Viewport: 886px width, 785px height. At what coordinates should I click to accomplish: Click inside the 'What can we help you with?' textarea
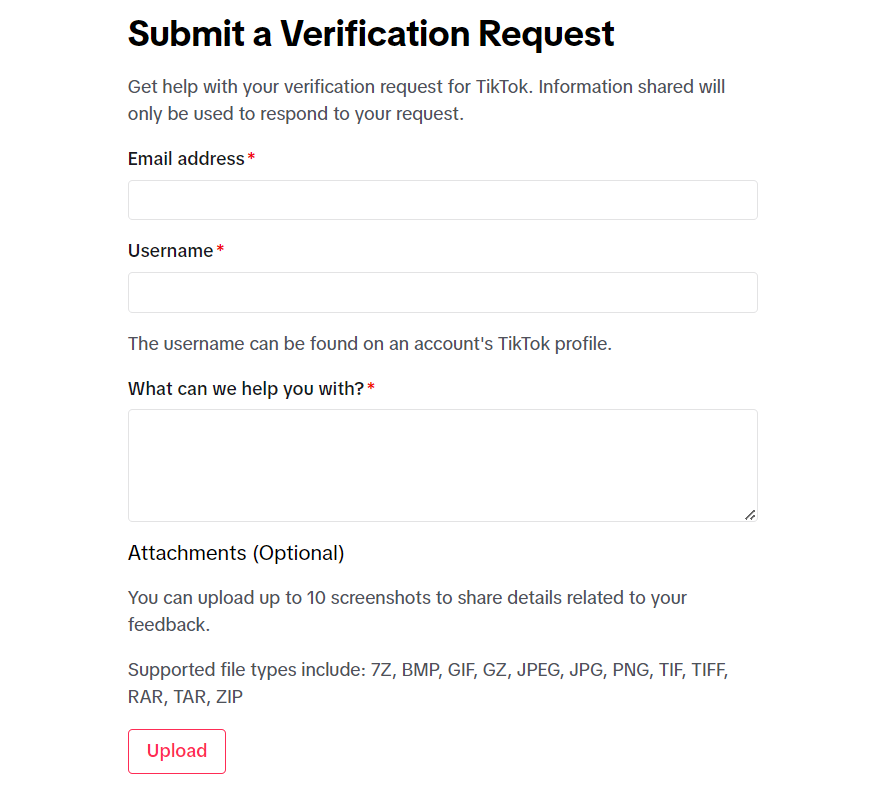(x=442, y=465)
